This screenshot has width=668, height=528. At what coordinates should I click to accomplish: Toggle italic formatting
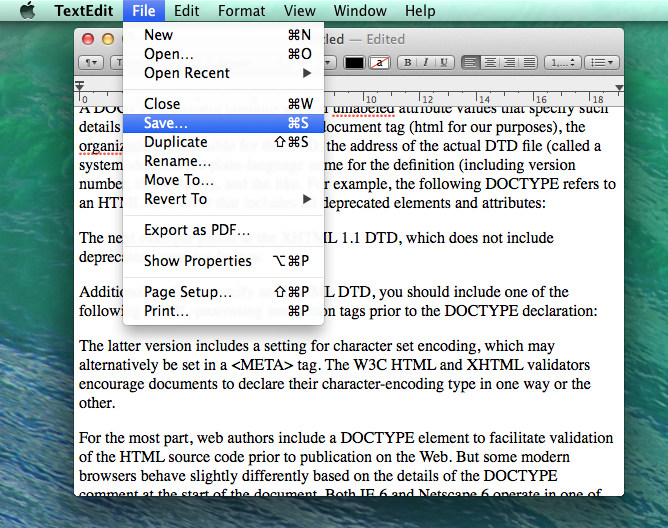425,63
